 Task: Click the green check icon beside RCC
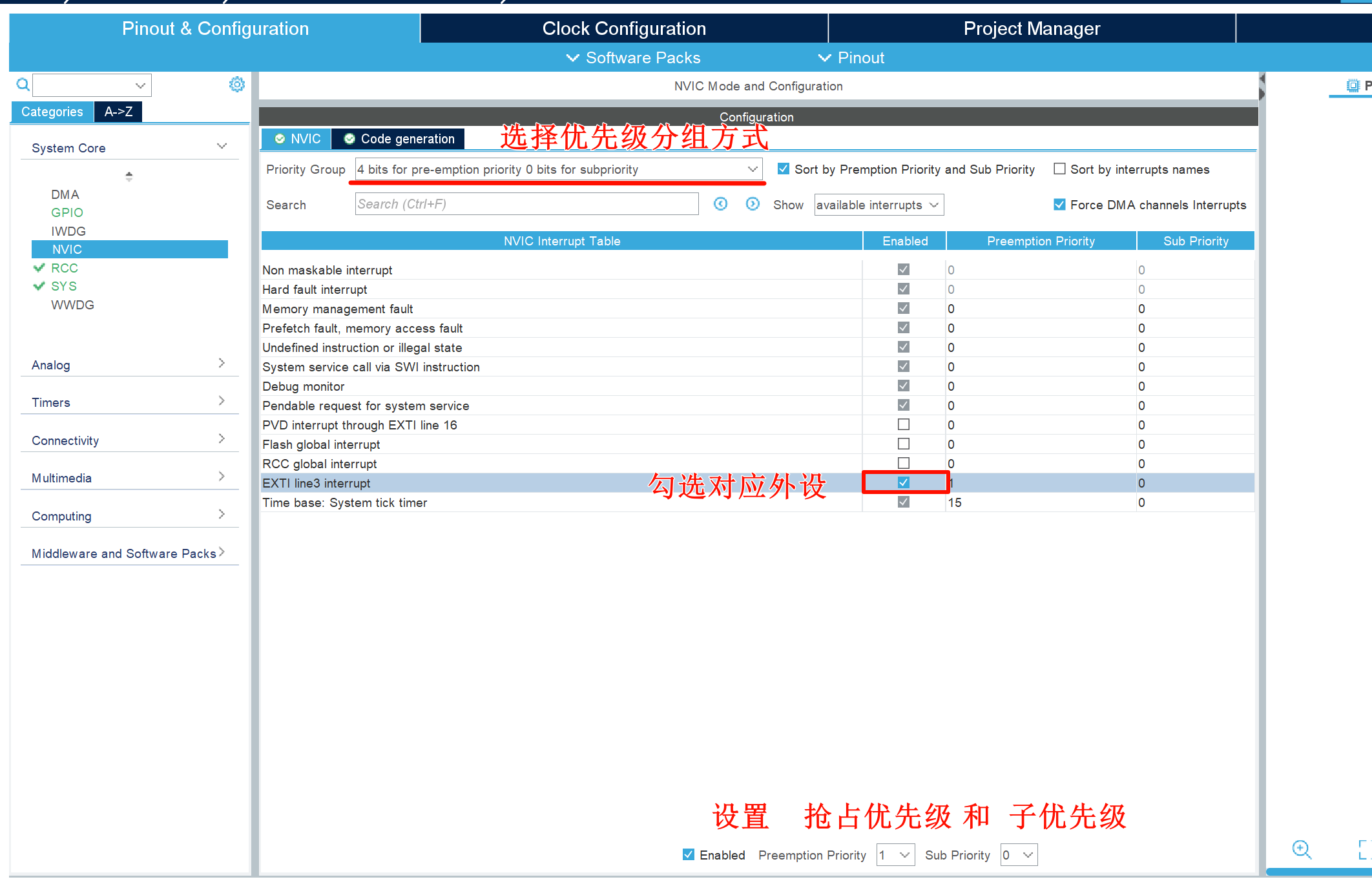[x=39, y=268]
